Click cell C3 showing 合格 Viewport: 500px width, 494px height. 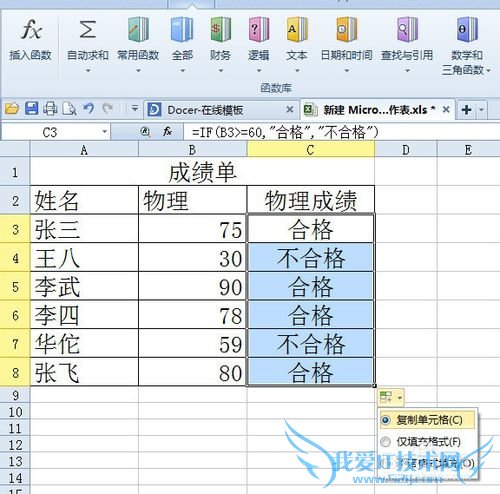311,229
